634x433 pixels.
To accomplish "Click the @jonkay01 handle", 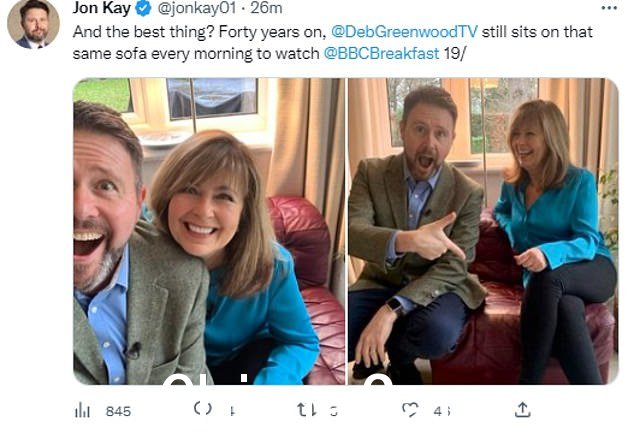I will (x=196, y=8).
